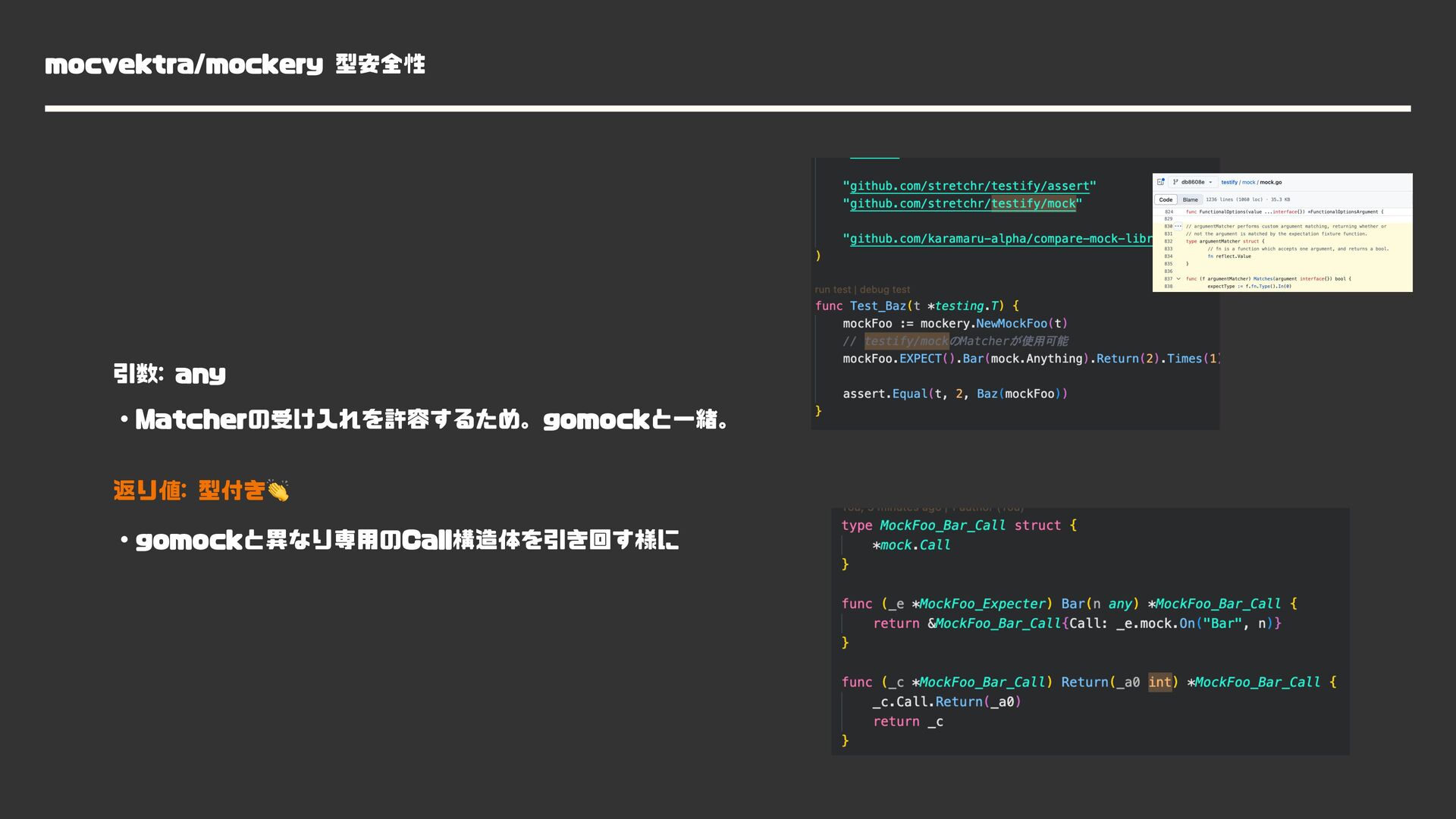Screen dimensions: 1456x819
Task: Click the Matcher bullet about gomock
Action: tap(425, 419)
